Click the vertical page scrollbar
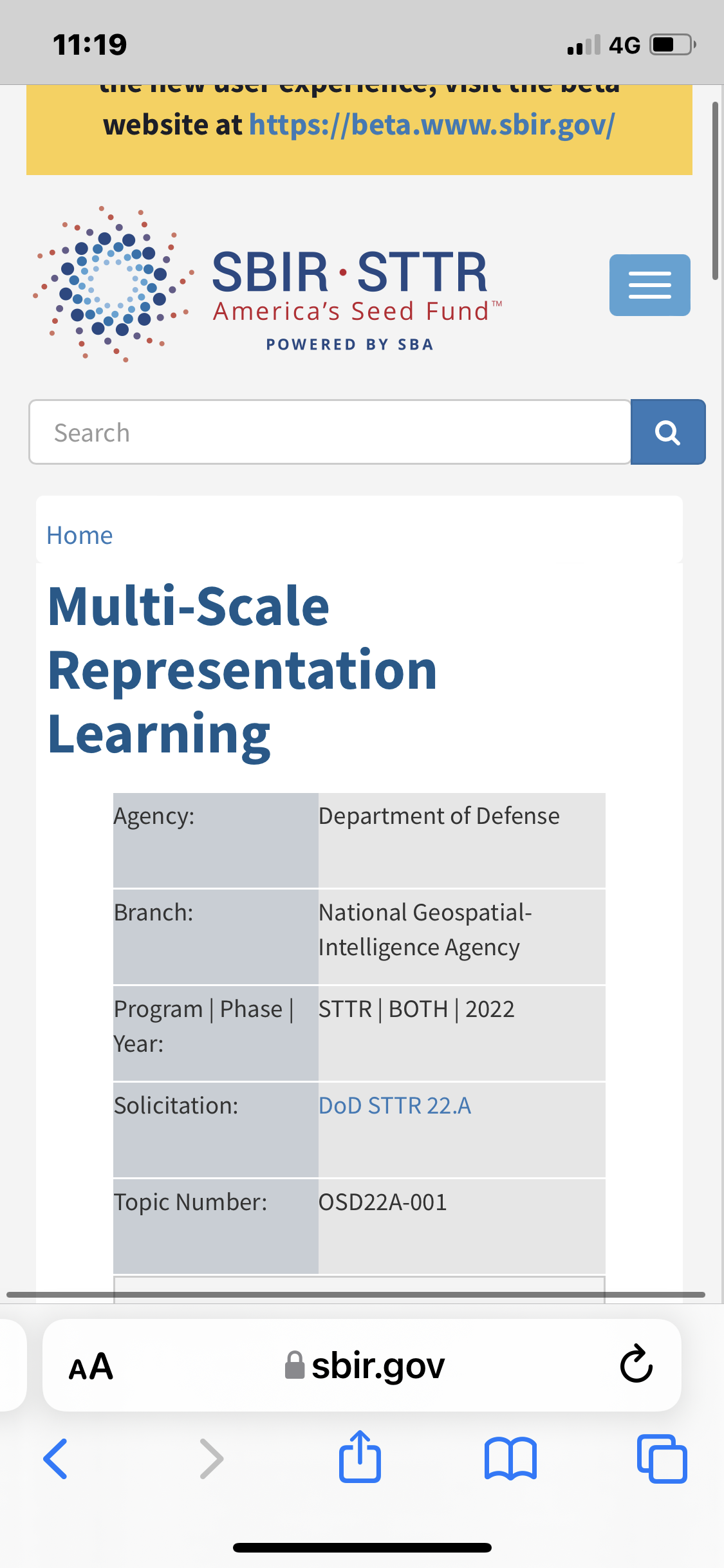 pos(715,191)
